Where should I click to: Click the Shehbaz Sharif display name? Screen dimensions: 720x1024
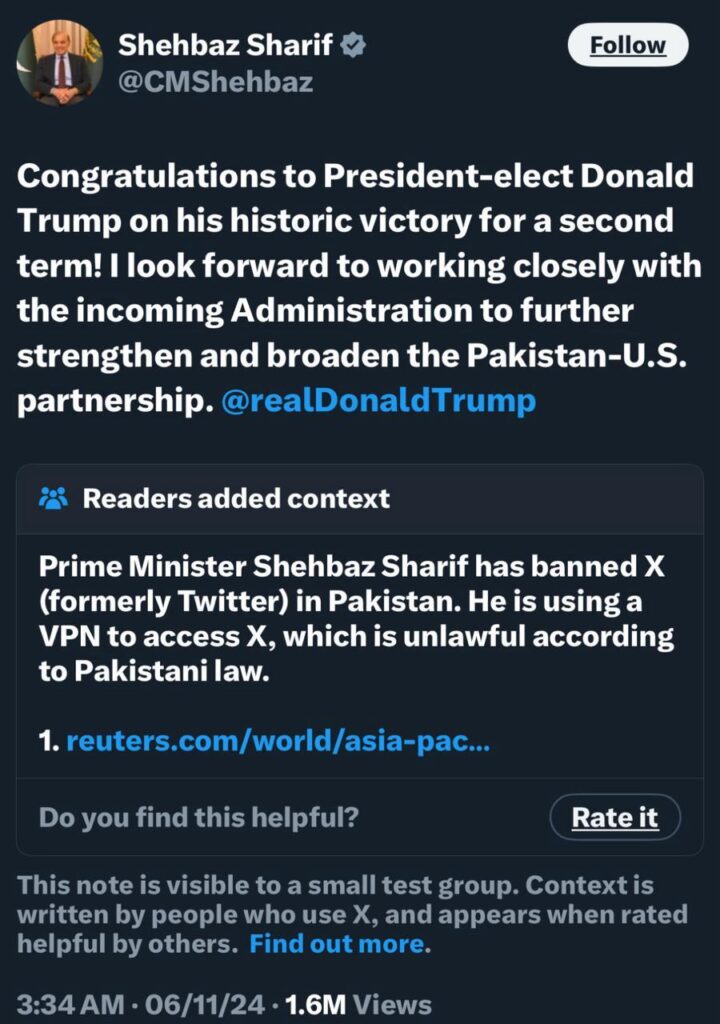tap(228, 44)
